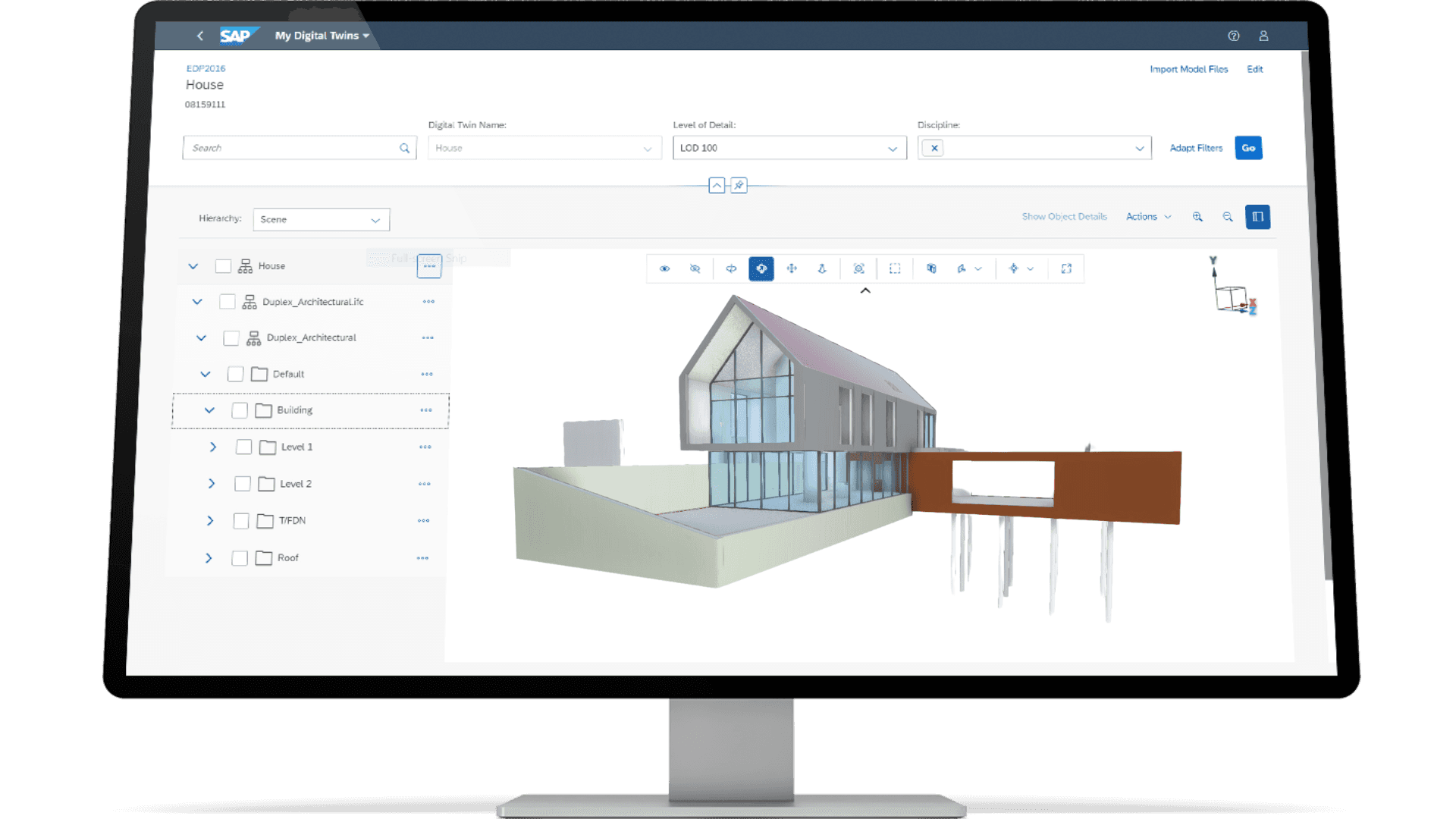The width and height of the screenshot is (1456, 819).
Task: Check the Roof folder checkbox
Action: 240,558
